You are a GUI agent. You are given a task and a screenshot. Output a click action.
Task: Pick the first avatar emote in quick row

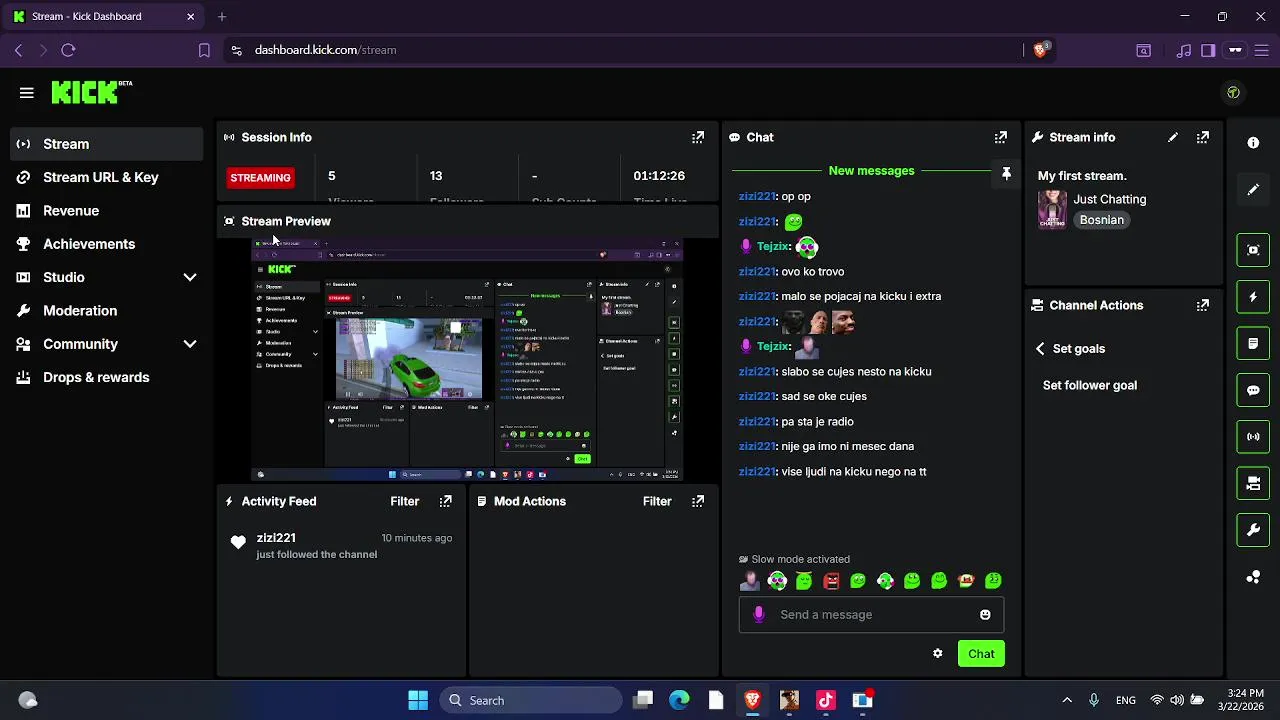pos(750,581)
